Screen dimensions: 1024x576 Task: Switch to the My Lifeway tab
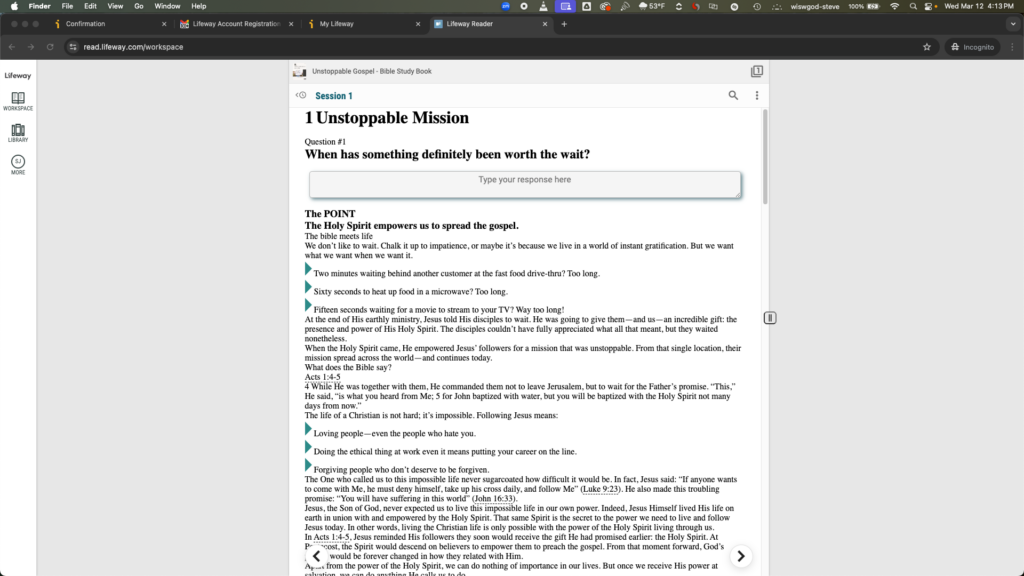tap(336, 24)
